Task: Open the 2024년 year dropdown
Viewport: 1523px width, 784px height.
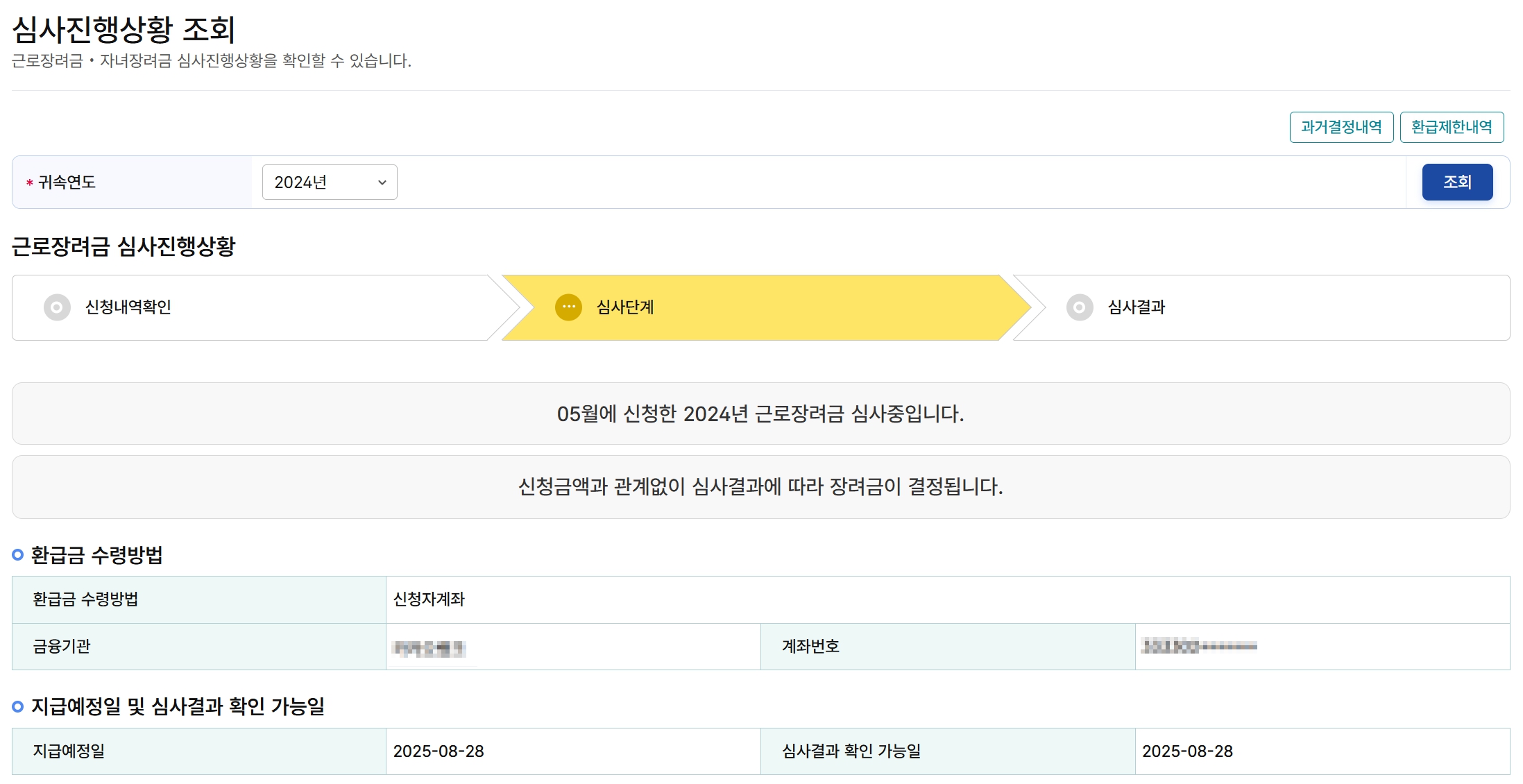Action: (x=329, y=182)
